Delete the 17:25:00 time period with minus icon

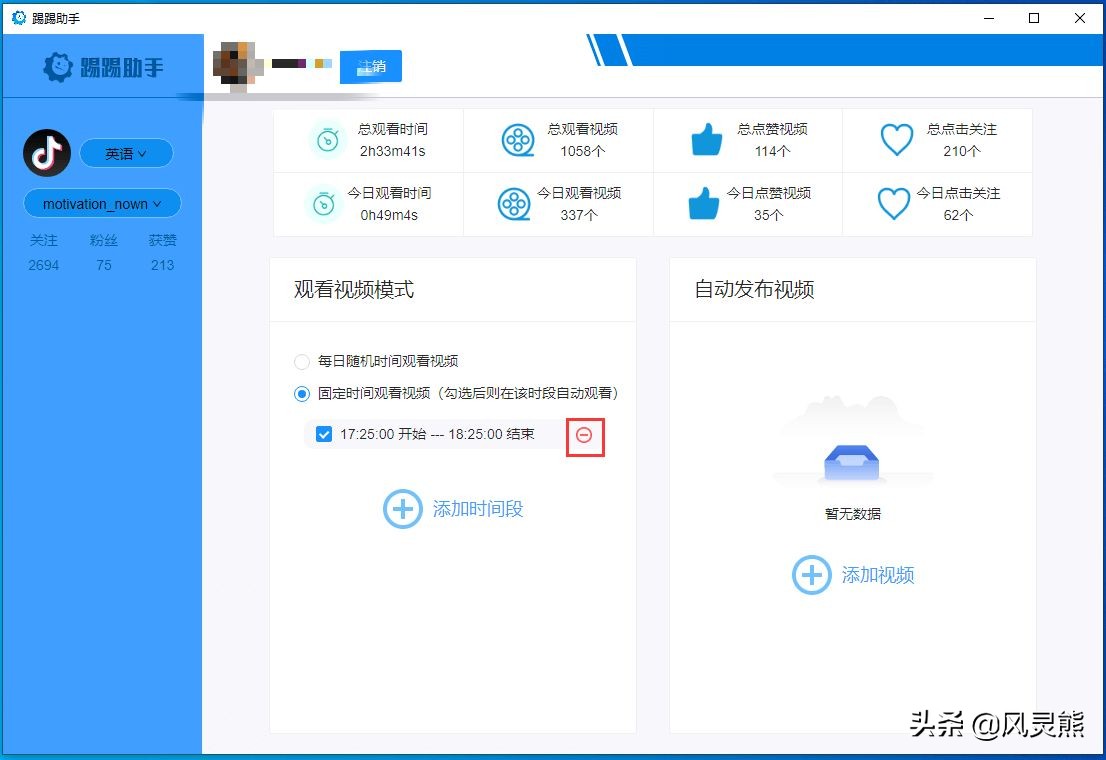tap(585, 436)
